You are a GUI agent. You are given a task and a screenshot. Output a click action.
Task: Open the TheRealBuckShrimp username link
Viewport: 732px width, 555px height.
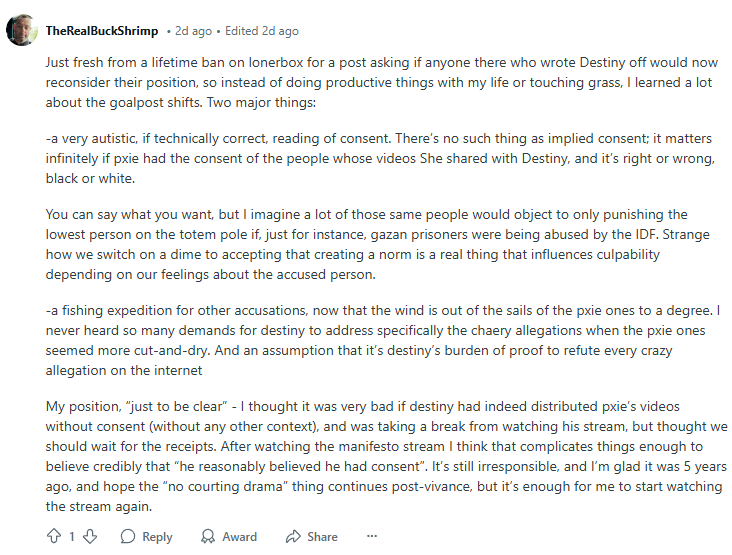click(x=102, y=31)
